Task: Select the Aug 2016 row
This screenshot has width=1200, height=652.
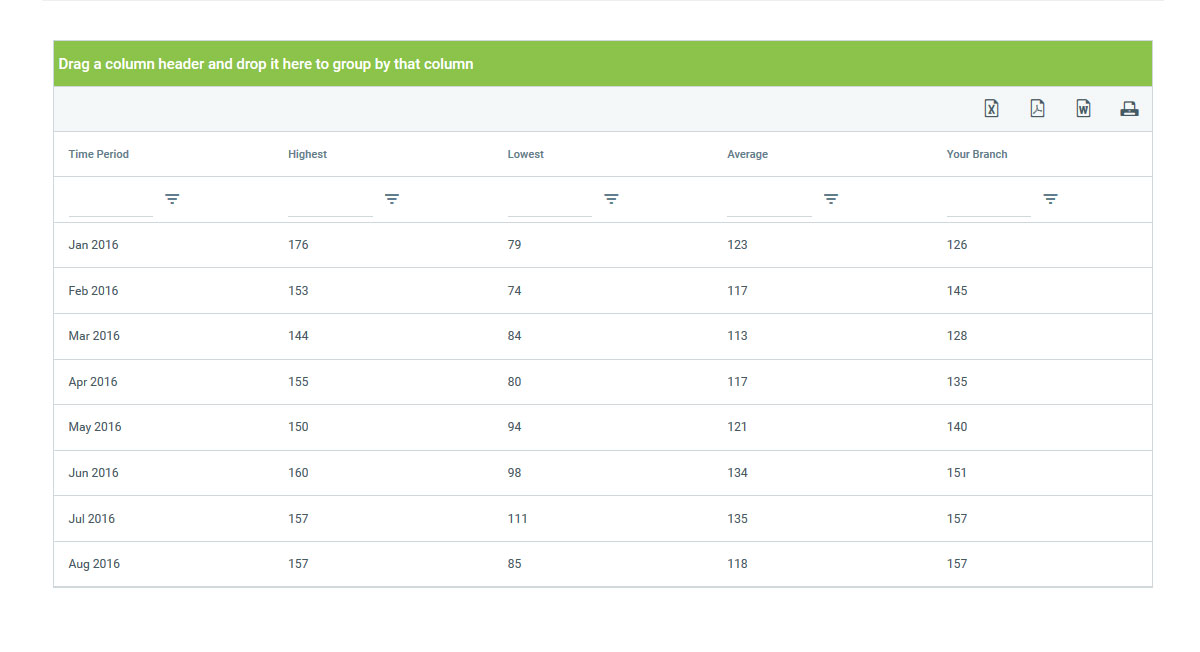Action: click(x=94, y=564)
